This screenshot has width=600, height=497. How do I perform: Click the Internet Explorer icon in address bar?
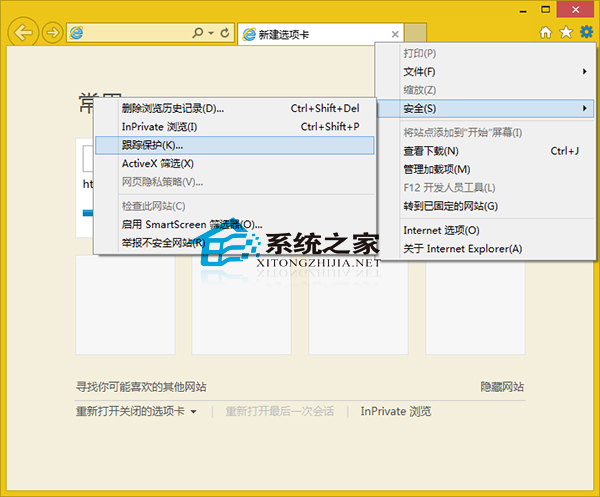tap(77, 33)
